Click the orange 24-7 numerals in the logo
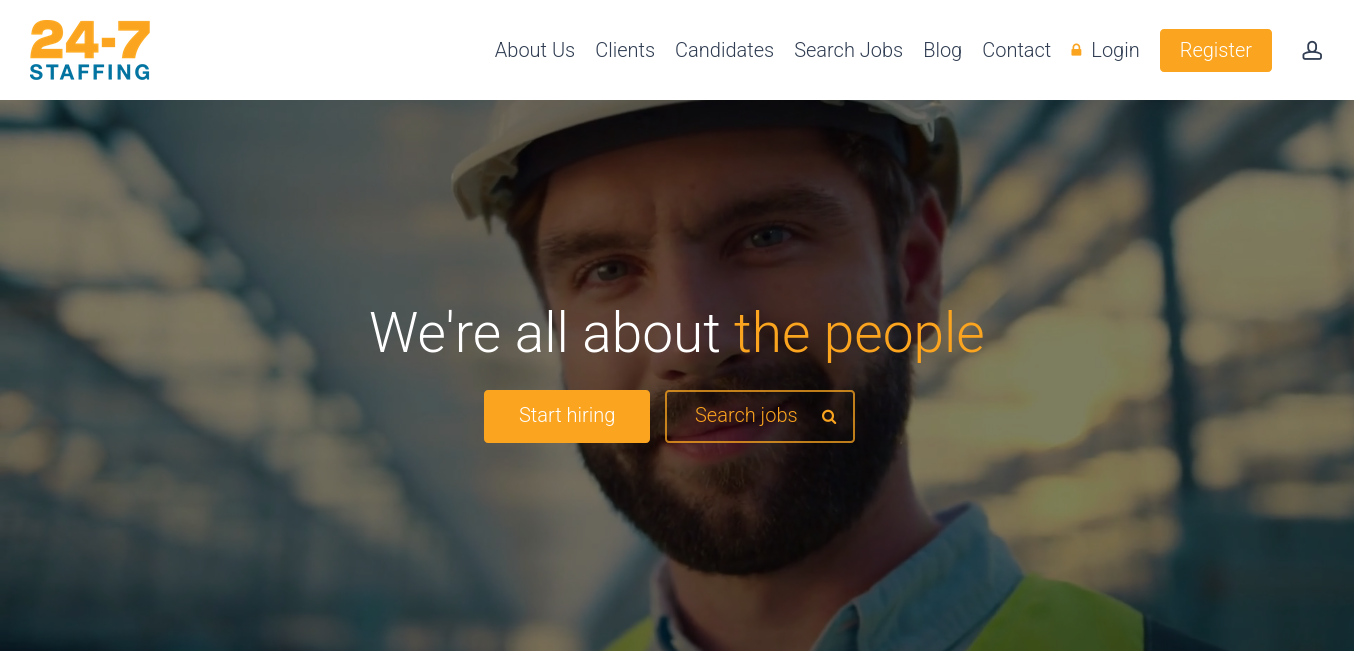Image resolution: width=1366 pixels, height=651 pixels. coord(90,41)
